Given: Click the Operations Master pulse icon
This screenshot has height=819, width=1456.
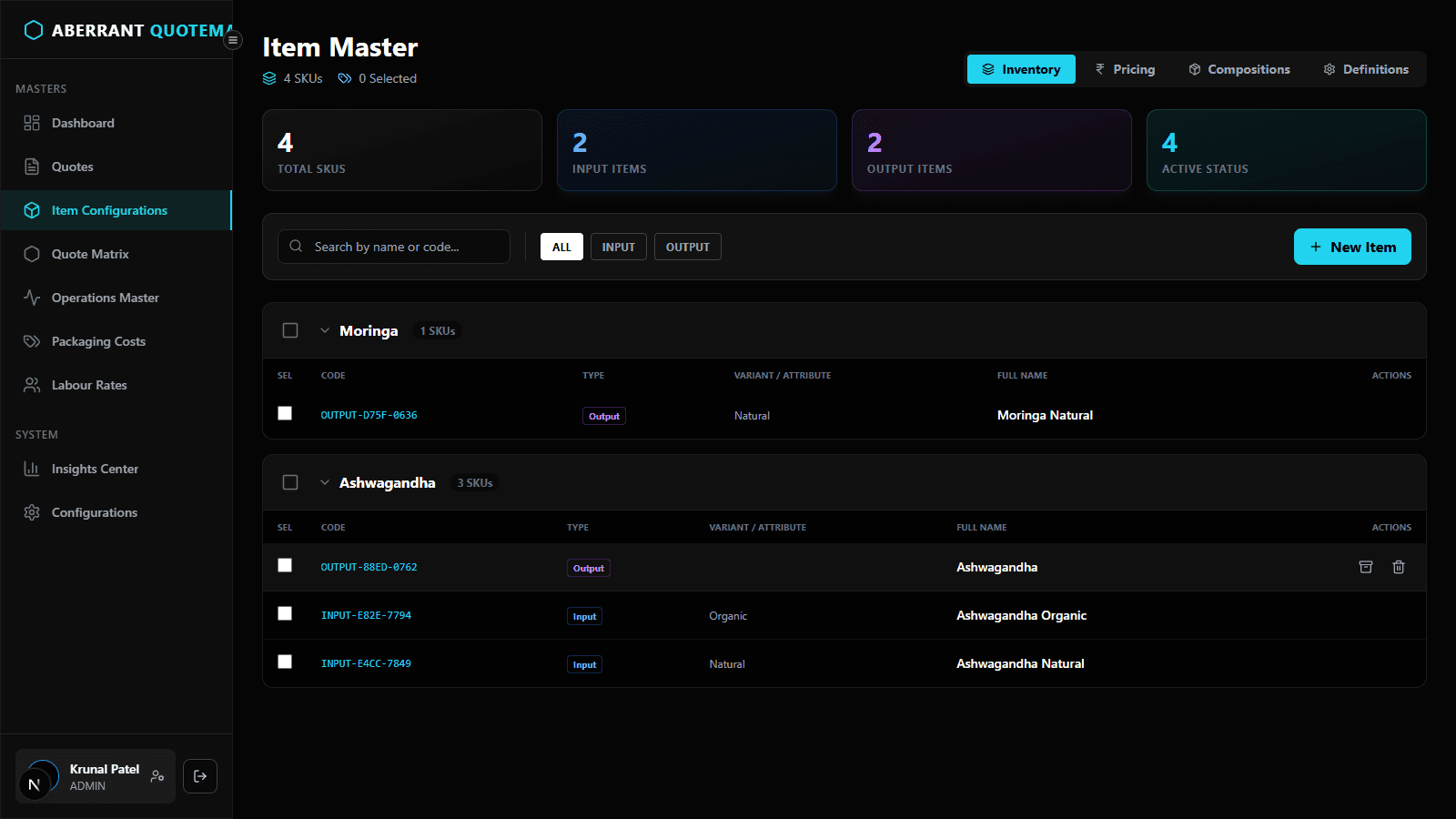Looking at the screenshot, I should pyautogui.click(x=32, y=298).
